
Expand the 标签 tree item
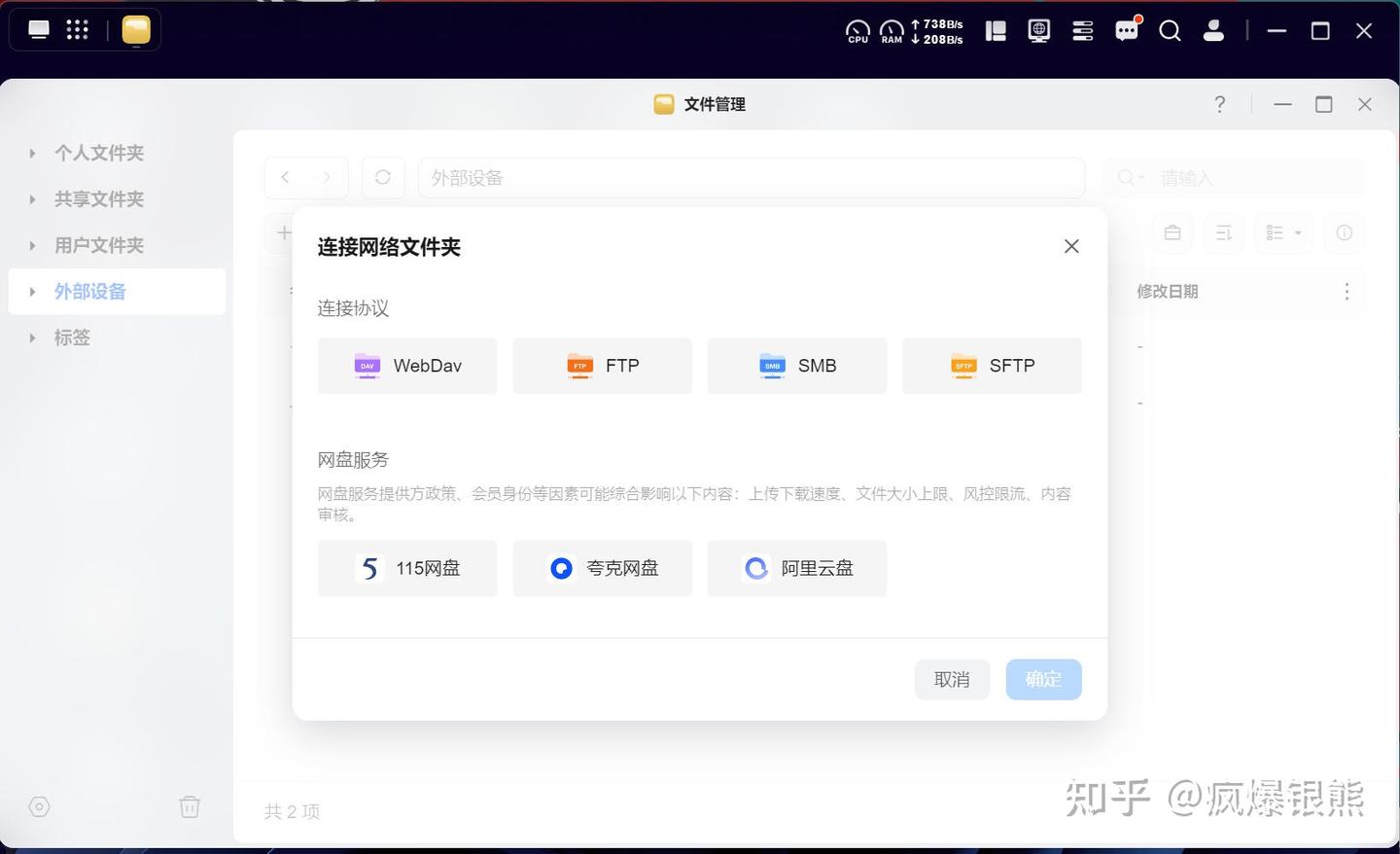pos(32,338)
